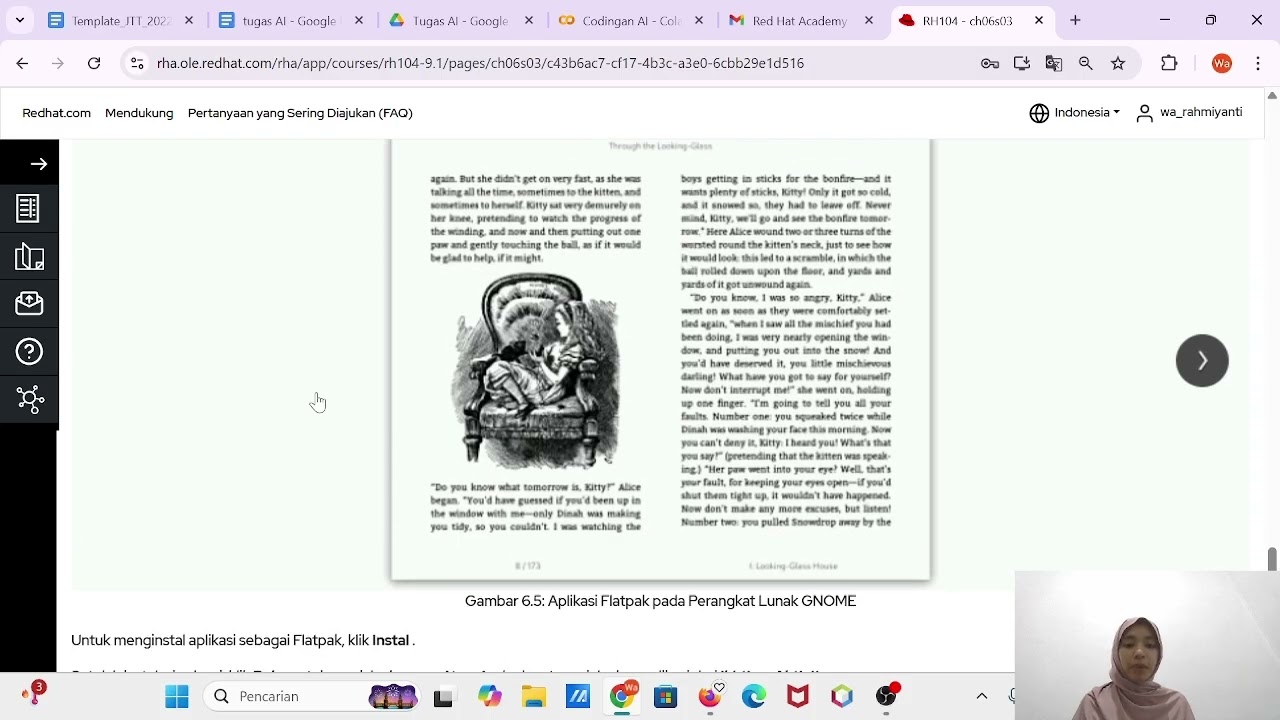Switch to the Tugas AI Google Drive tab
The image size is (1280, 720).
[x=462, y=20]
